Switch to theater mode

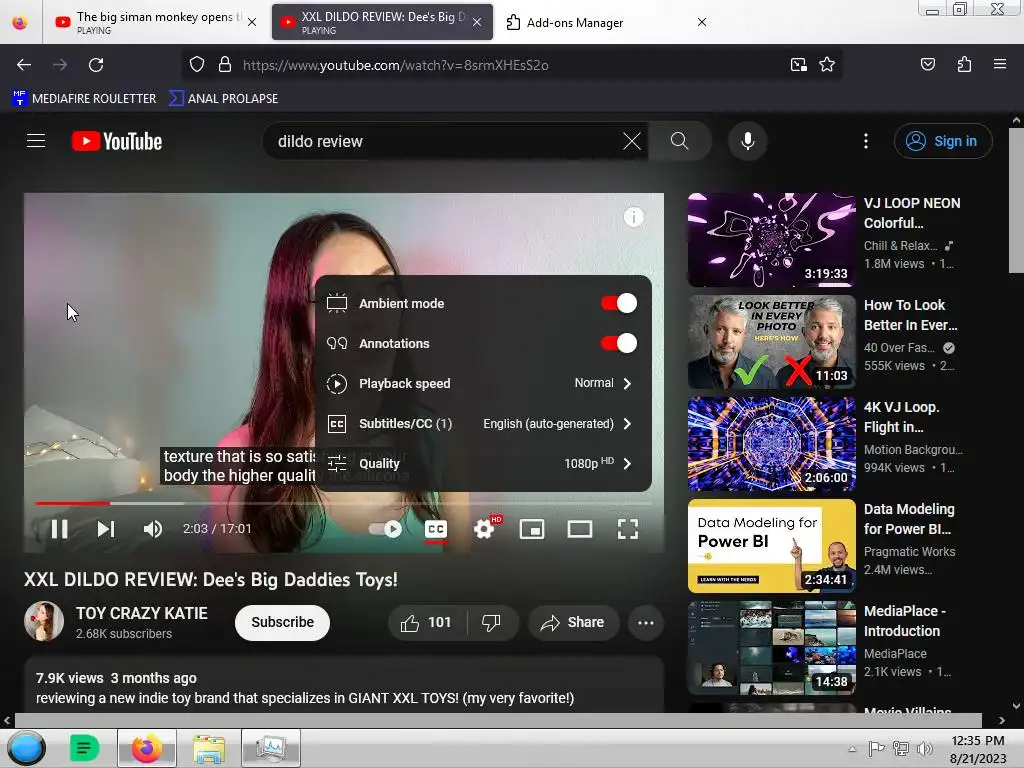click(x=580, y=529)
